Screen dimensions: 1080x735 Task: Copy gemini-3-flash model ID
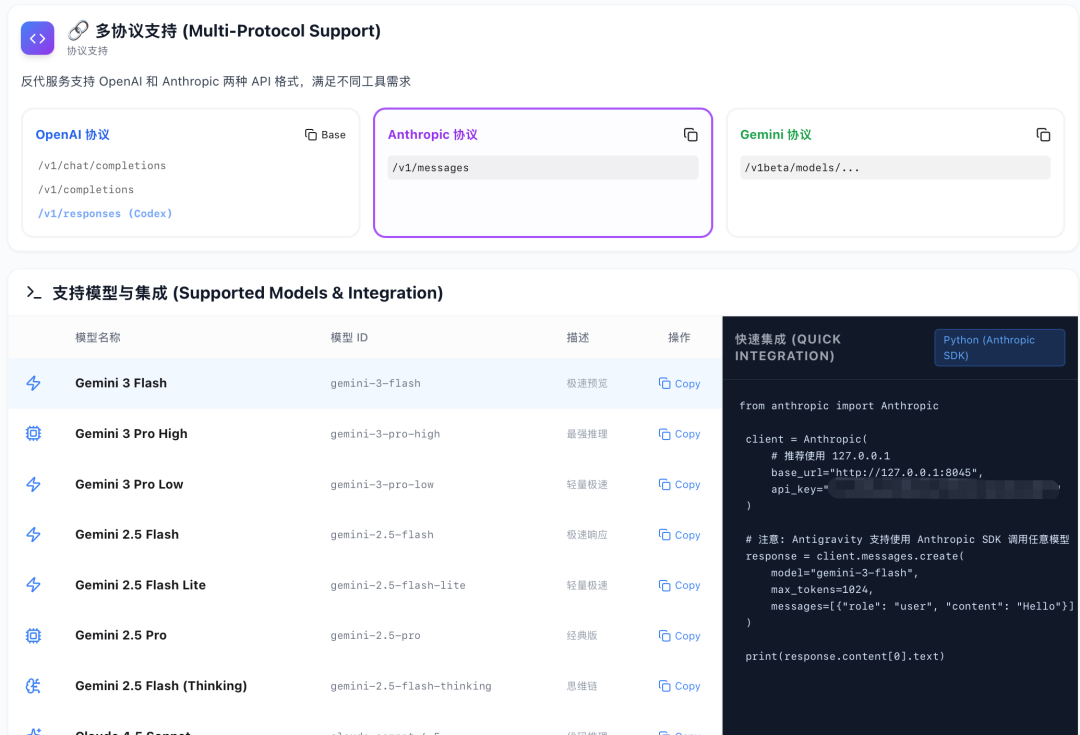pyautogui.click(x=679, y=384)
